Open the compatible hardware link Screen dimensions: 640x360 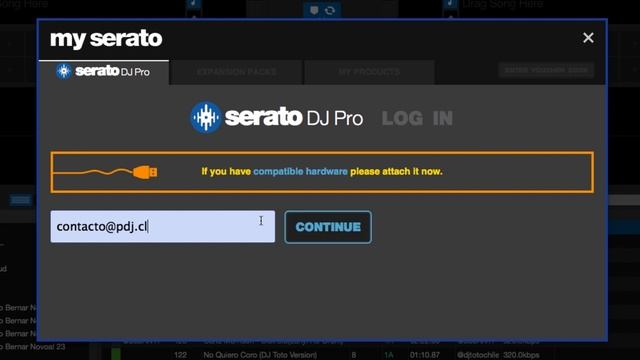click(300, 171)
